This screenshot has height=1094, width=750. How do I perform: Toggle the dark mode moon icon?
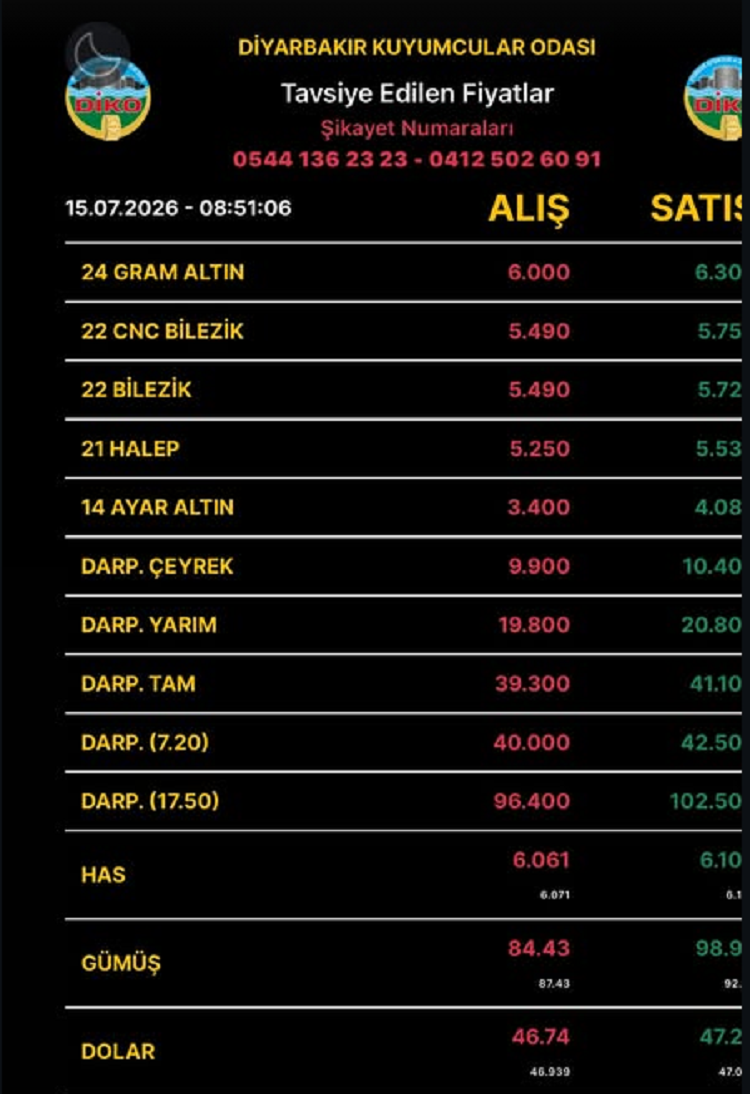click(x=98, y=52)
